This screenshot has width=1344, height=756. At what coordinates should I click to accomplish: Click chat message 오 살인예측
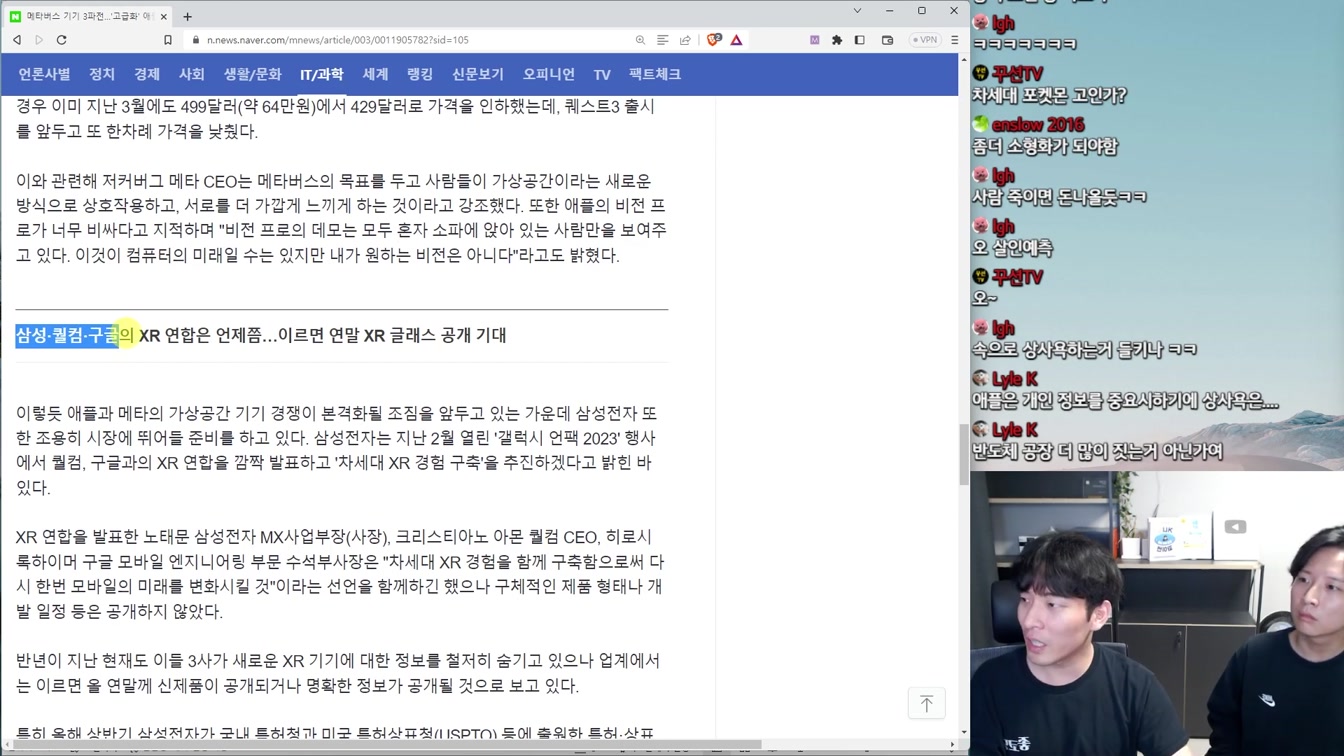click(x=1012, y=248)
